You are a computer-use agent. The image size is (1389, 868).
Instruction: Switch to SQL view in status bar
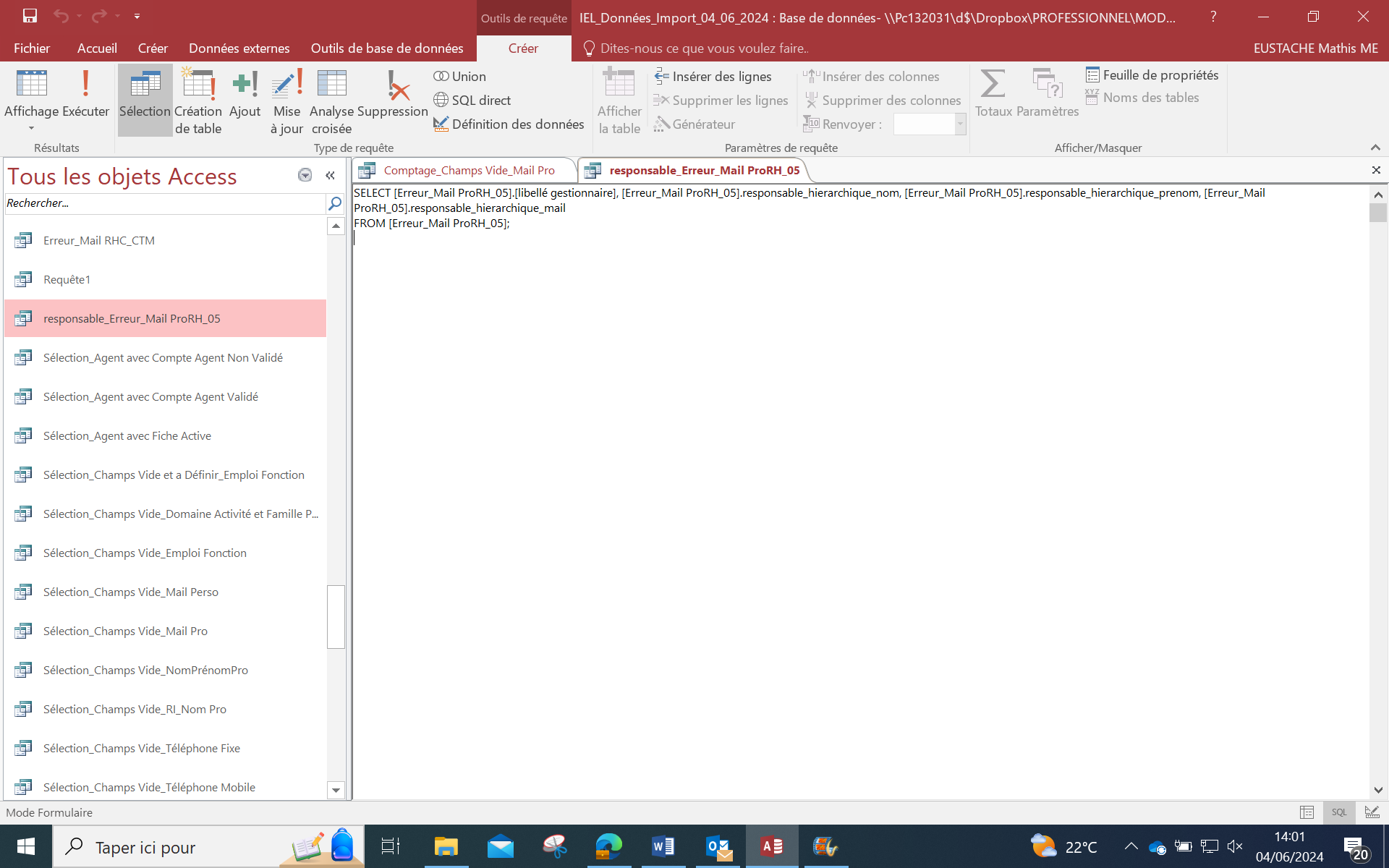(x=1339, y=812)
